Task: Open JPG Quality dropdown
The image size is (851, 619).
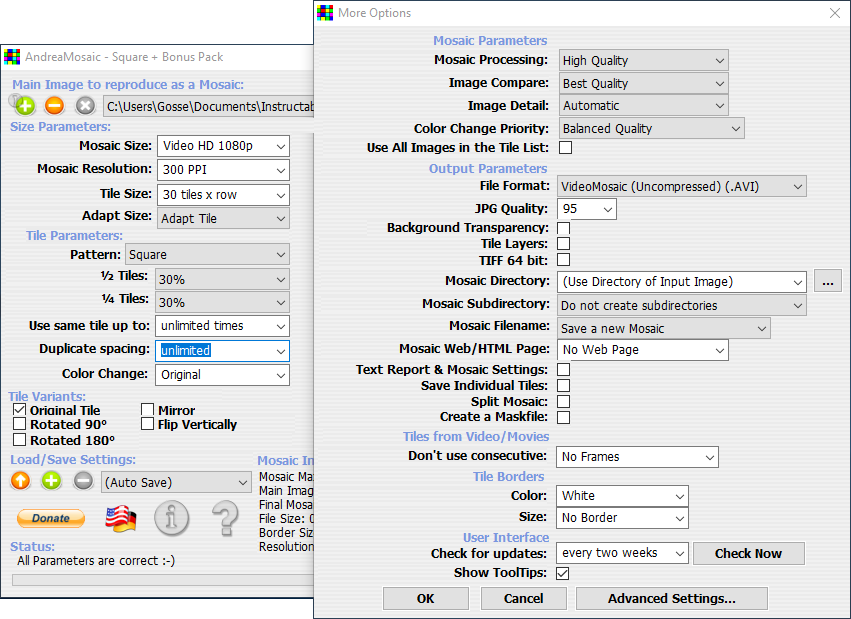Action: point(587,209)
